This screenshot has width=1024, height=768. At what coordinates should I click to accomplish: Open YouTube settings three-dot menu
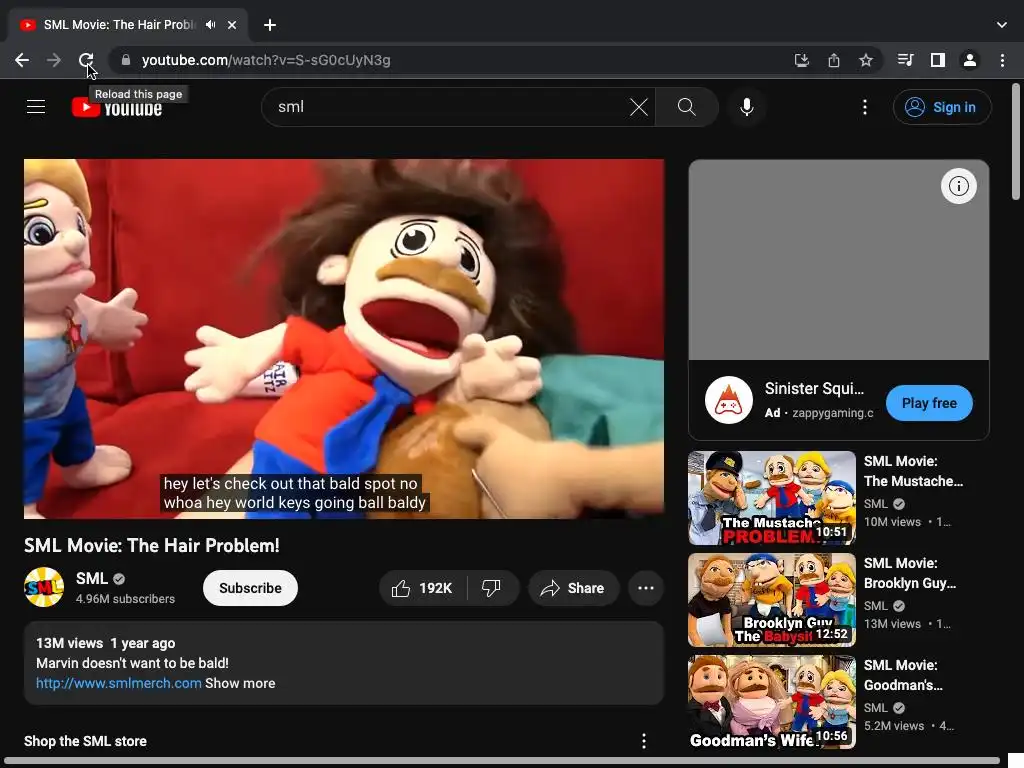[865, 107]
